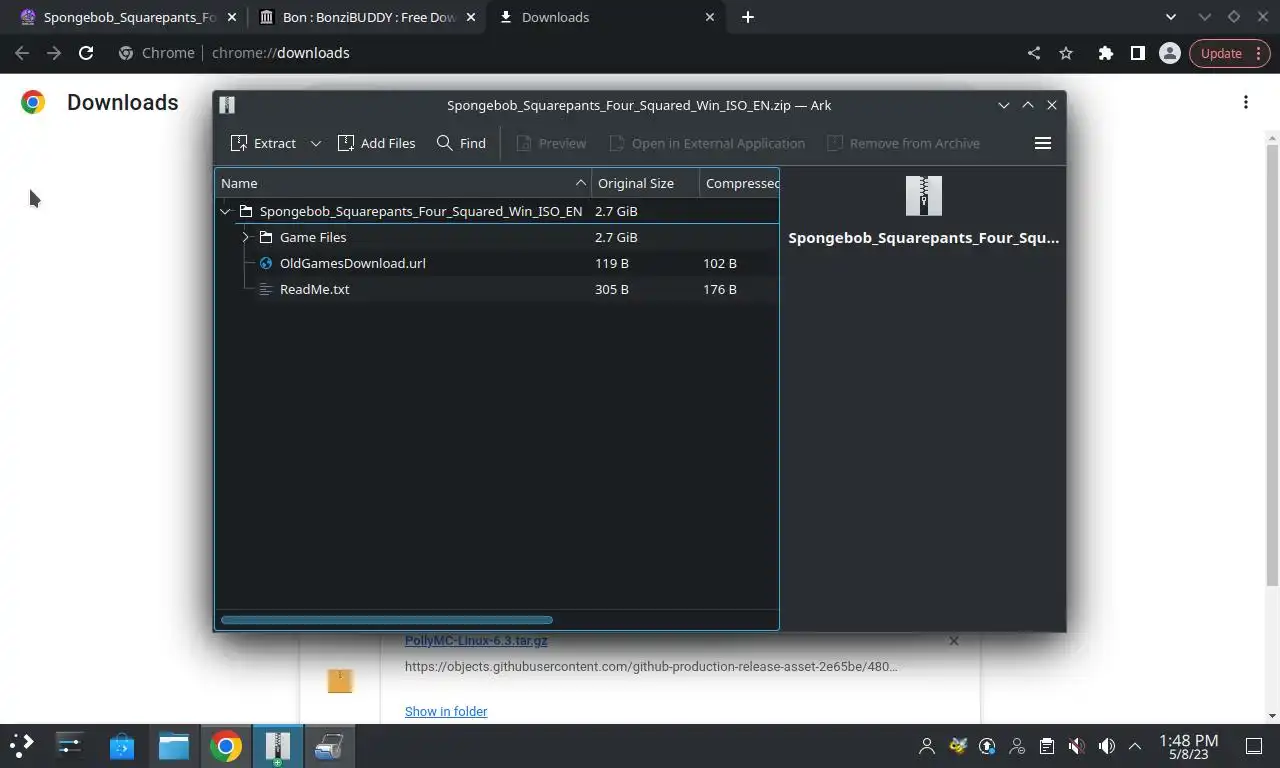Select the ReadMe.txt file
The height and width of the screenshot is (768, 1280).
click(314, 289)
